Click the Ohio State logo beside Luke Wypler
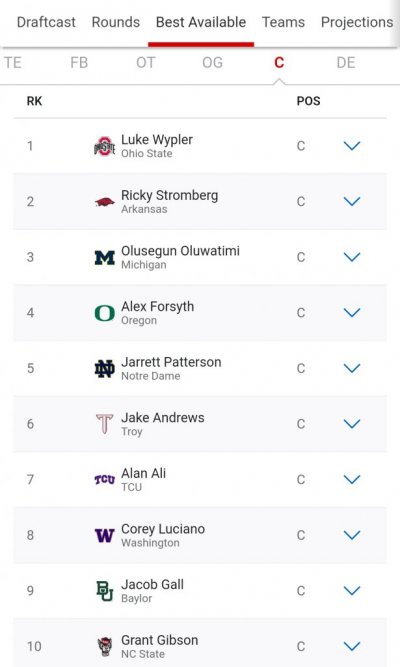The image size is (400, 667). 104,146
